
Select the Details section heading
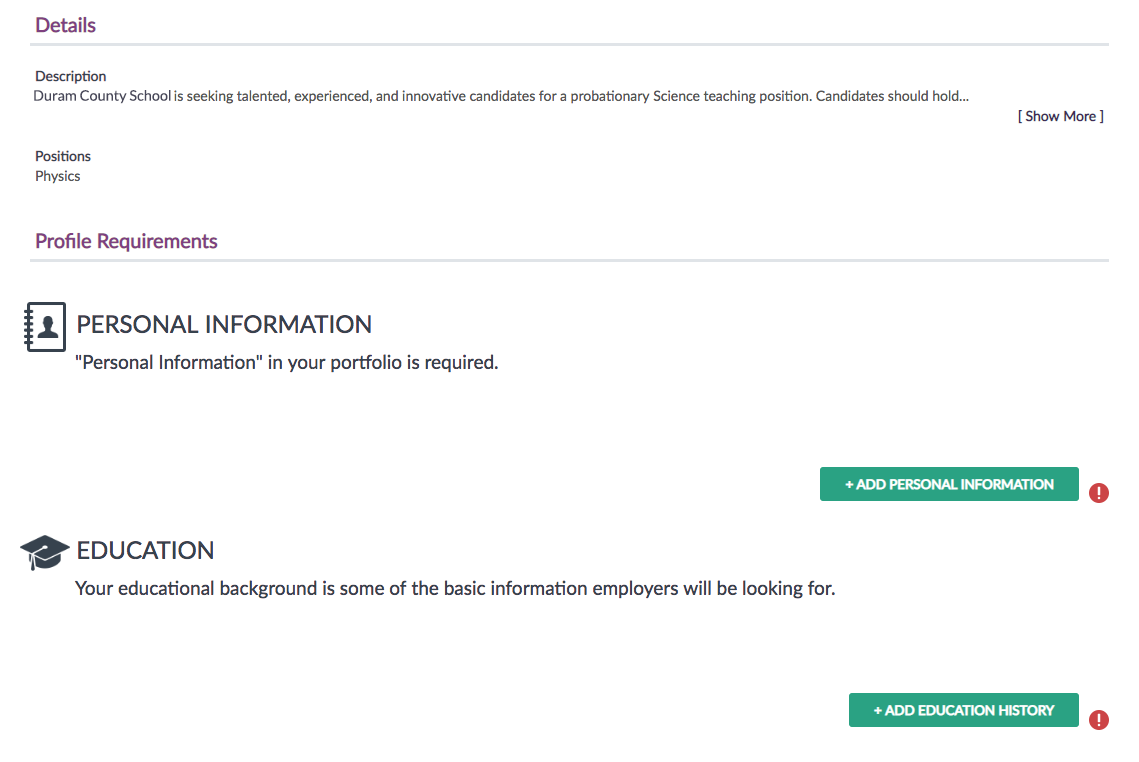click(x=65, y=25)
